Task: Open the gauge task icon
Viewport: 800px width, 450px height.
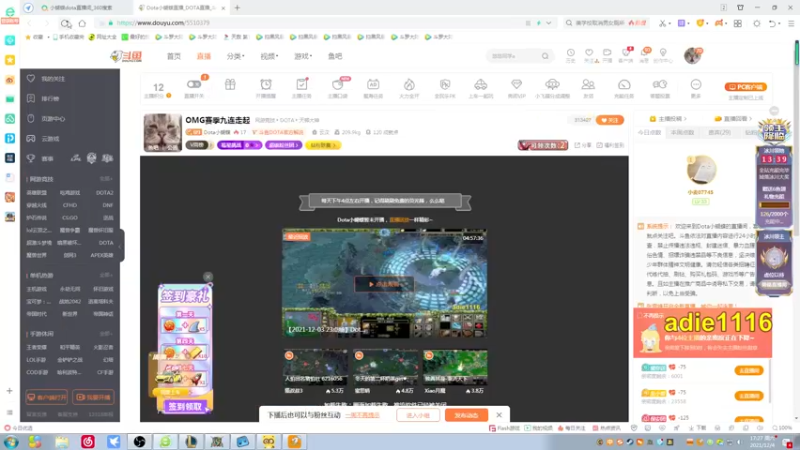Action: click(x=624, y=87)
